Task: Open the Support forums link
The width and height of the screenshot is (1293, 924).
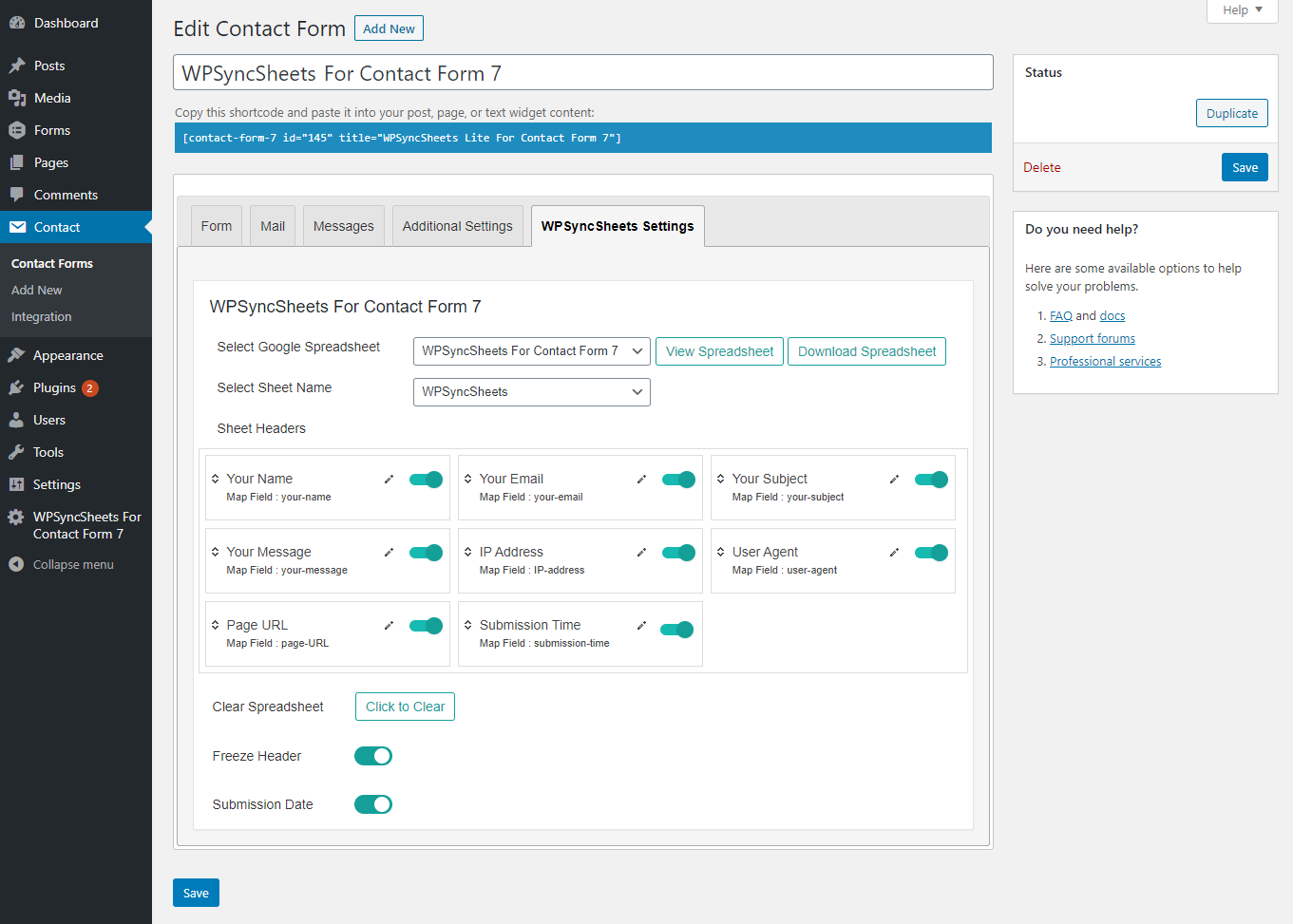Action: tap(1093, 338)
